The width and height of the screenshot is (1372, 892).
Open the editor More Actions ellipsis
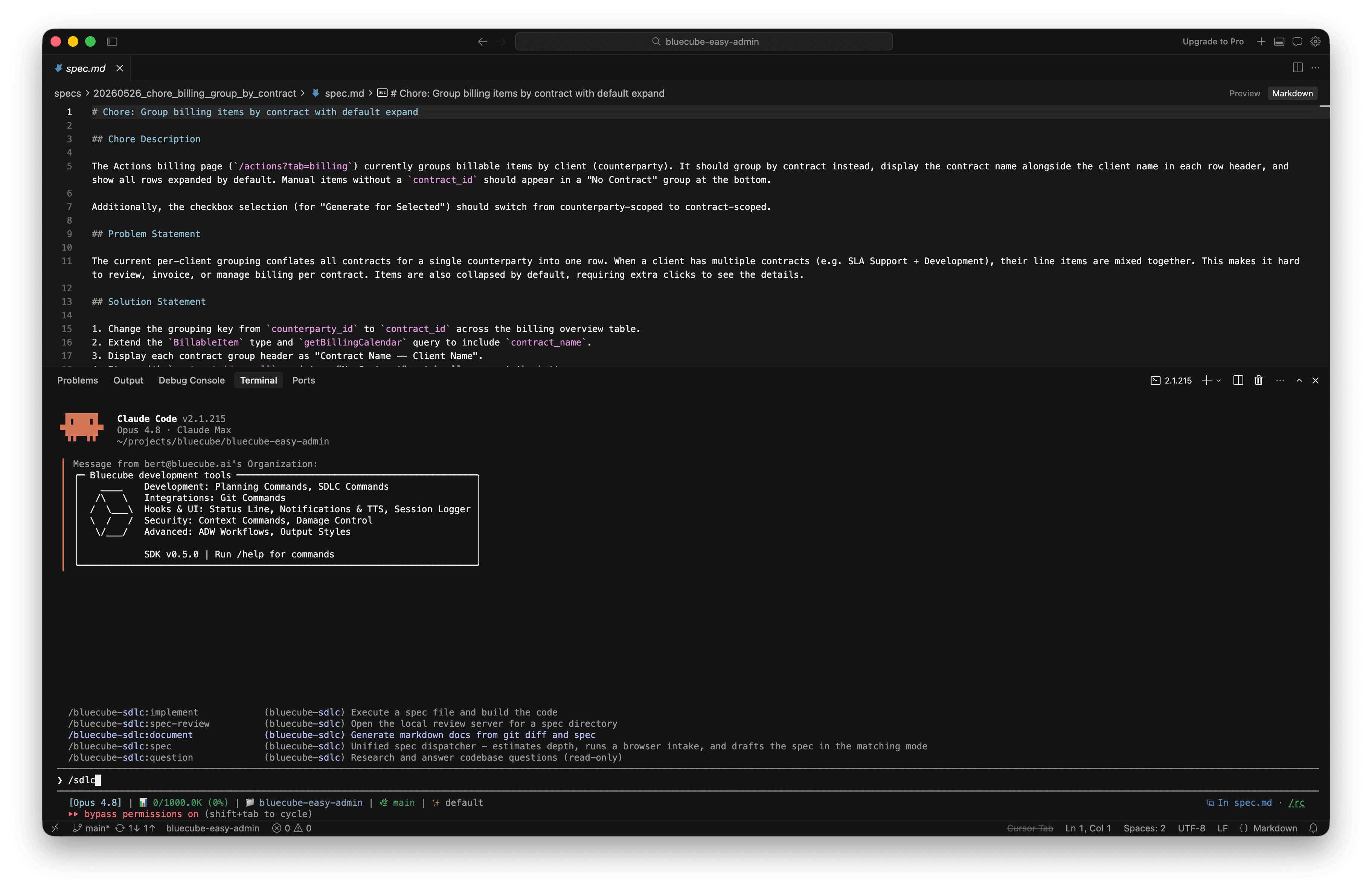click(1316, 68)
